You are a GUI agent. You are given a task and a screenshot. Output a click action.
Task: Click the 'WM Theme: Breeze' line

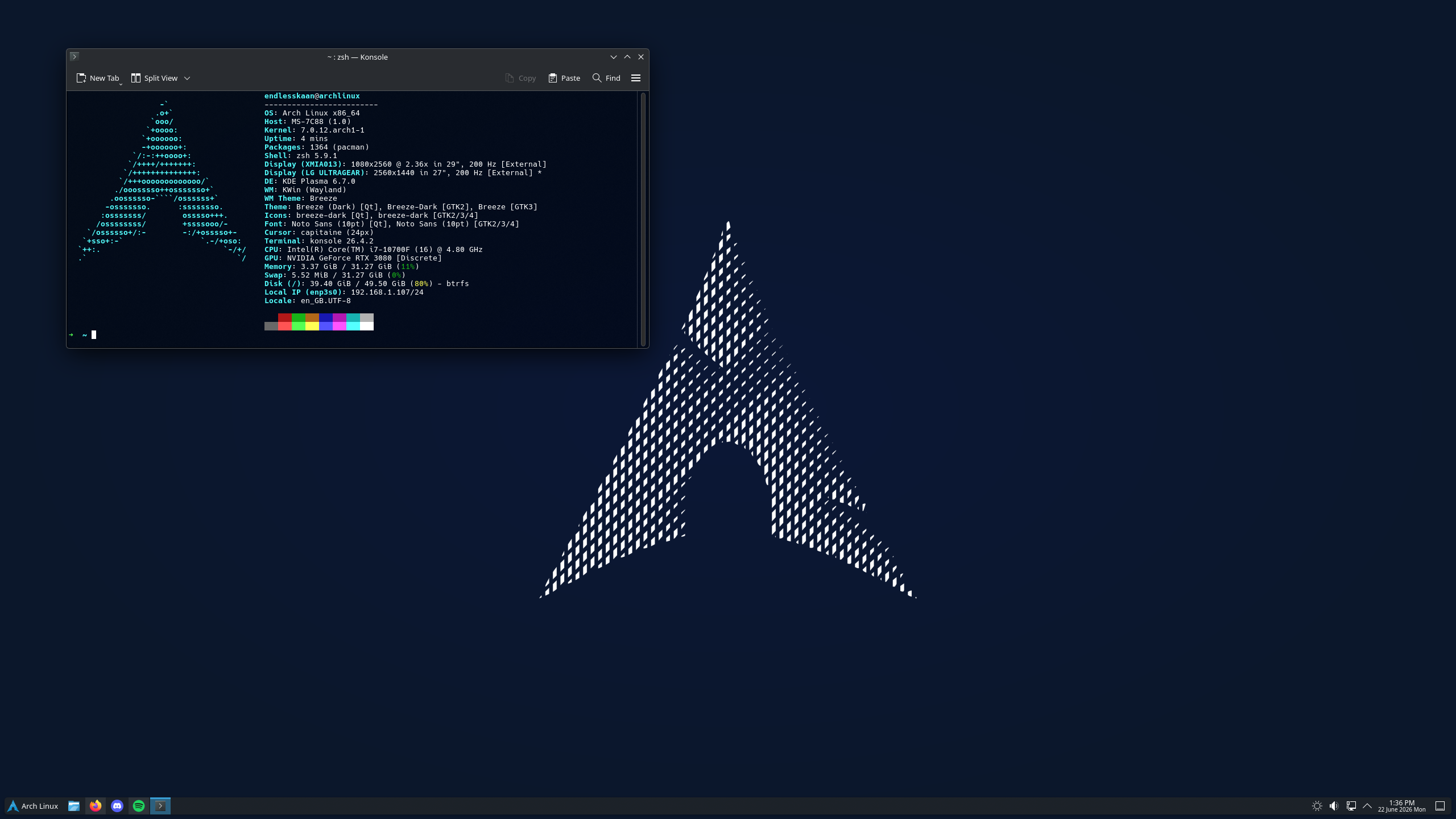(300, 198)
